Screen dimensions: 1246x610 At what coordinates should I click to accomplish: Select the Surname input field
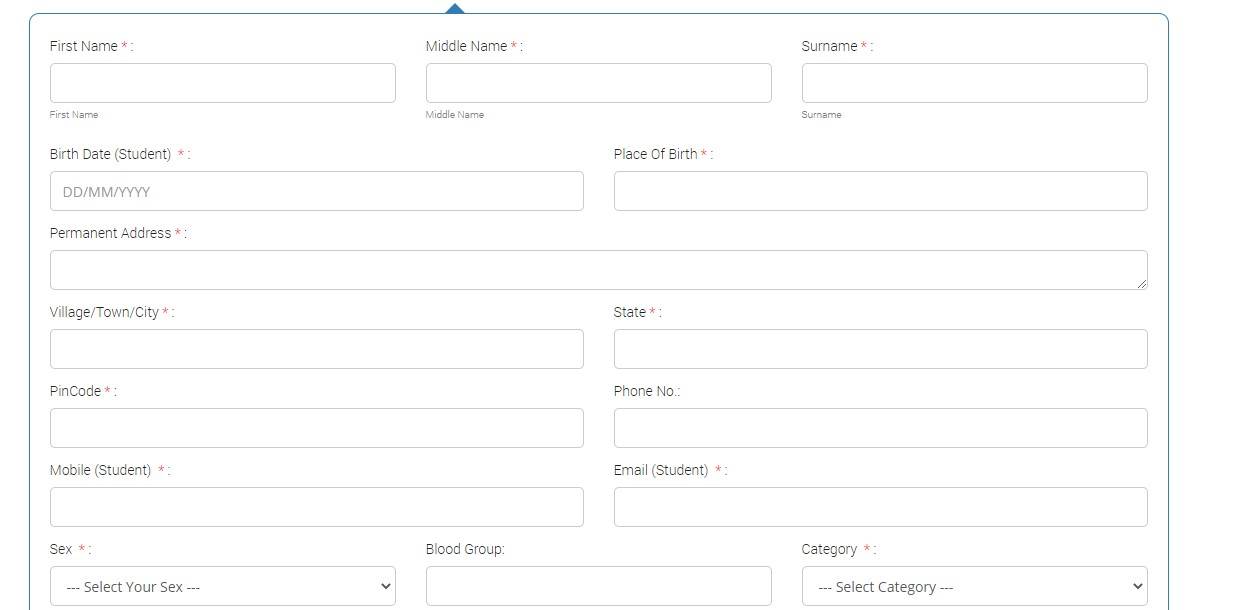tap(974, 83)
